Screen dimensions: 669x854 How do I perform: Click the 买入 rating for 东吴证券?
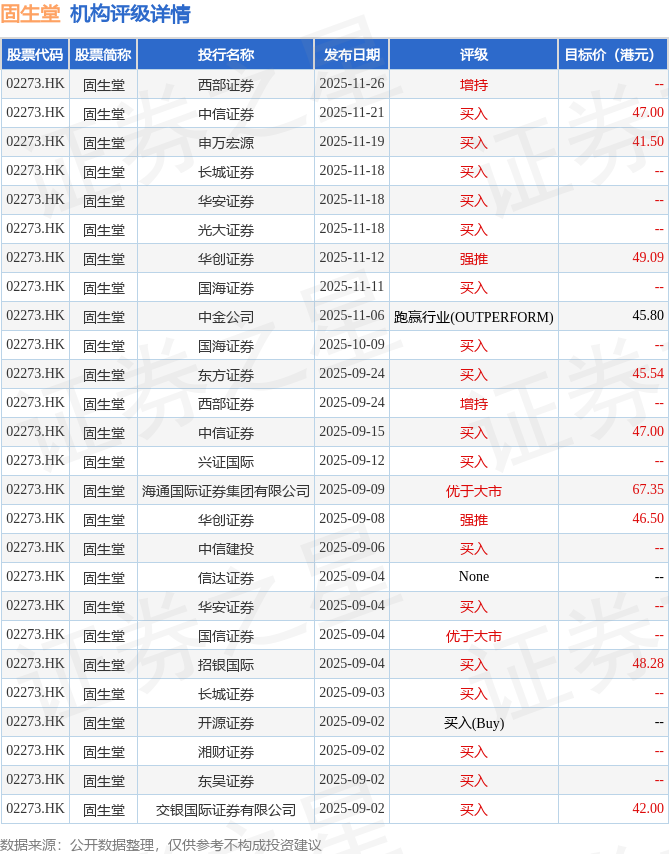point(473,780)
